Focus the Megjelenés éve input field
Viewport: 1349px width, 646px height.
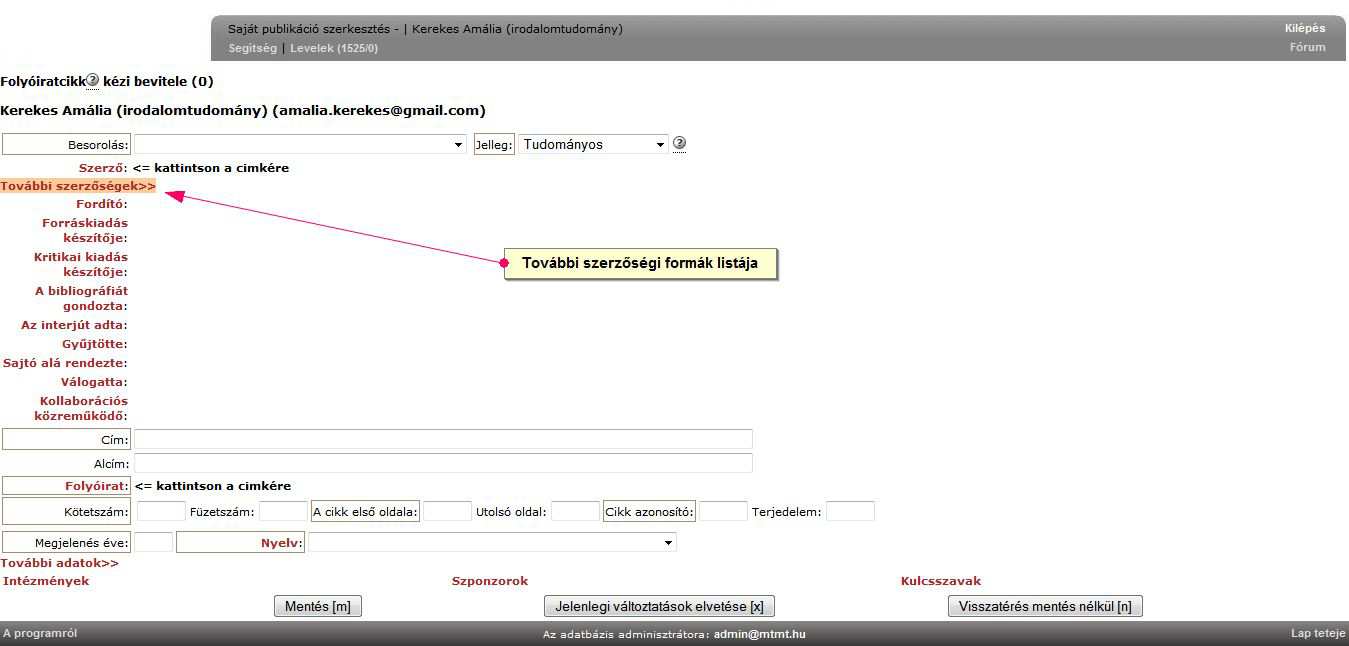[x=154, y=542]
